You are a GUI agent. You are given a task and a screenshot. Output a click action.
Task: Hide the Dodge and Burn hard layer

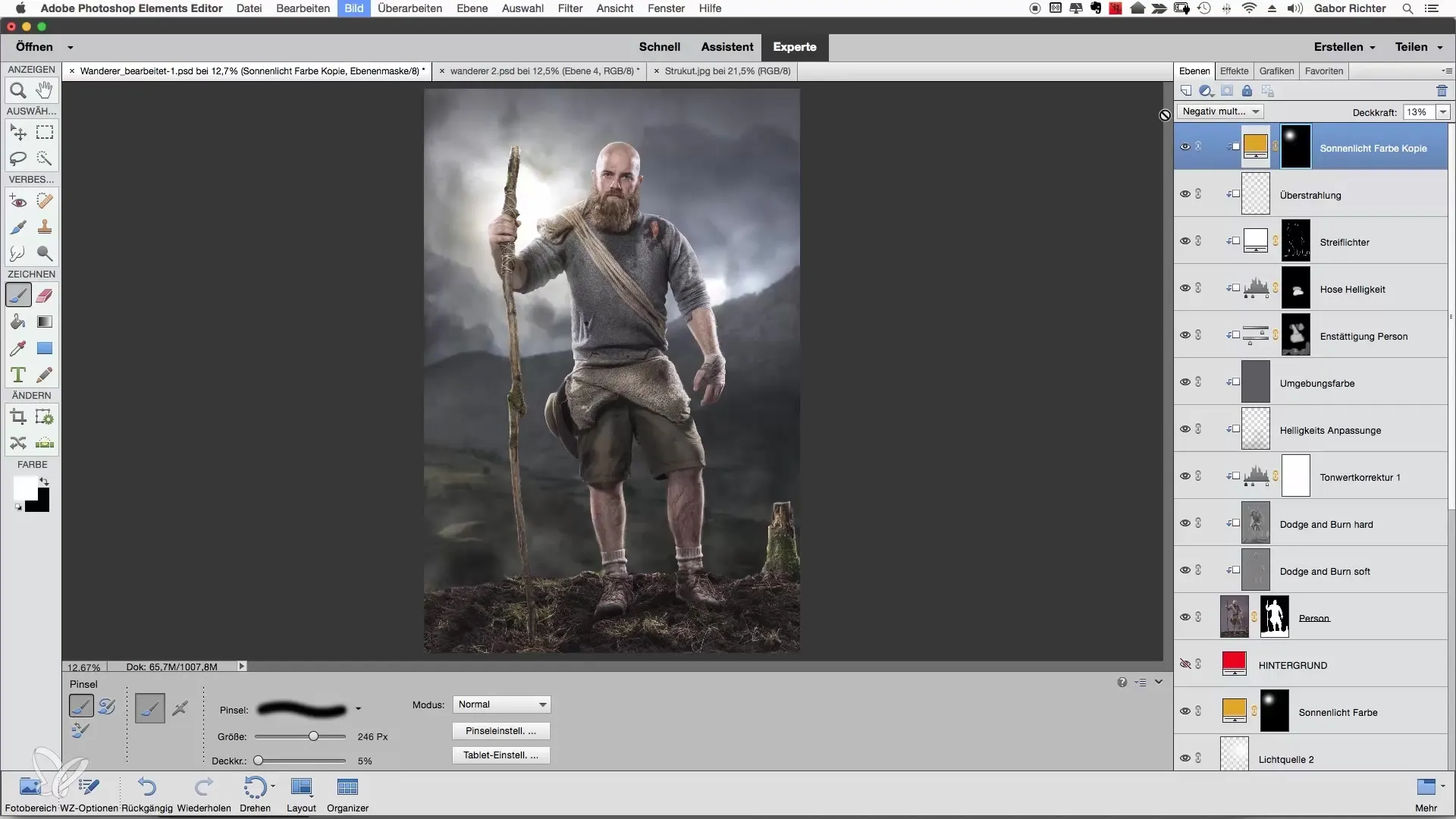1185,522
